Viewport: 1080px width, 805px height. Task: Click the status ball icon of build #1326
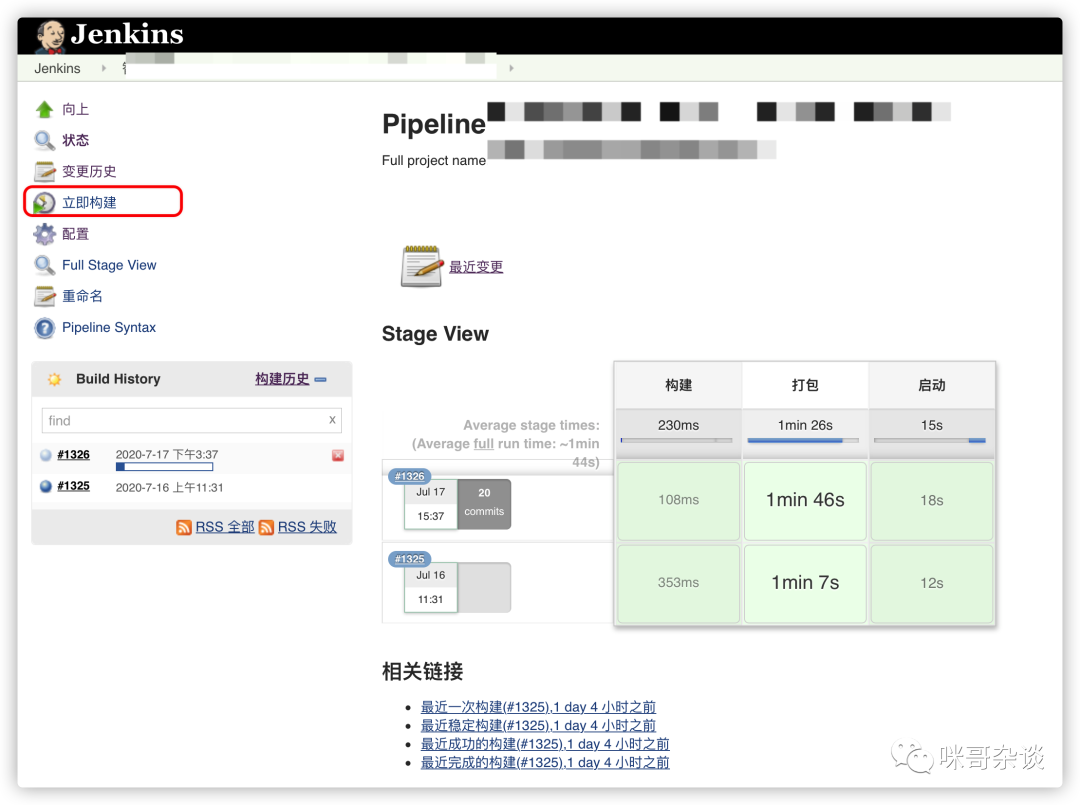point(46,455)
